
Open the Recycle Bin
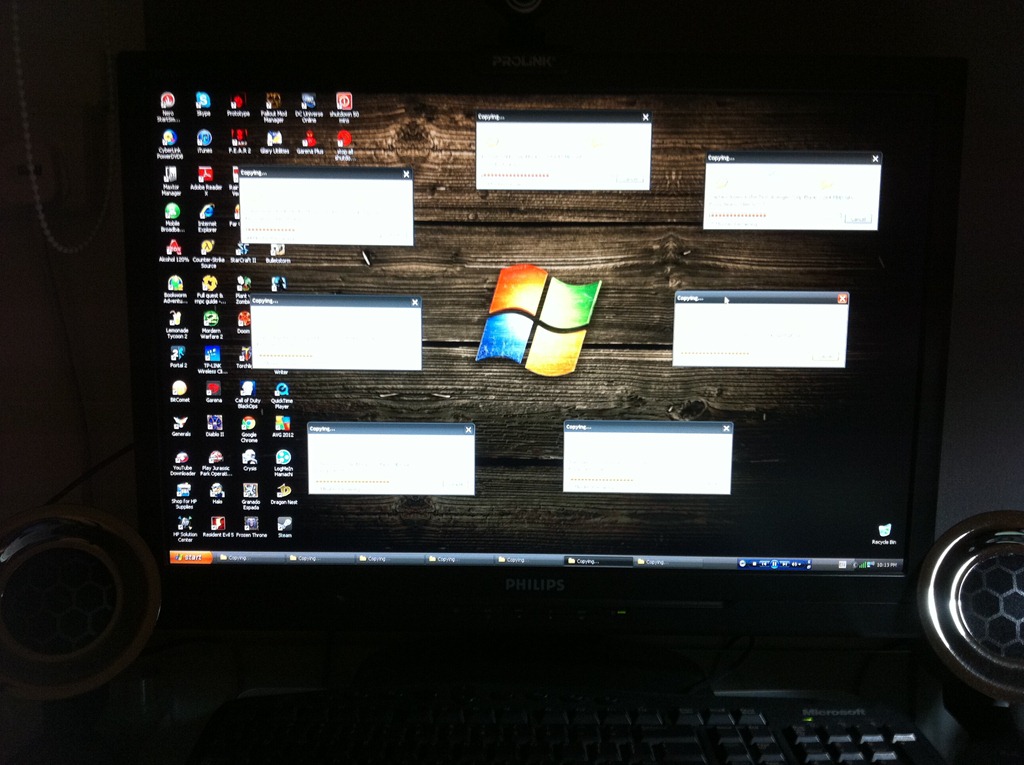click(x=884, y=534)
